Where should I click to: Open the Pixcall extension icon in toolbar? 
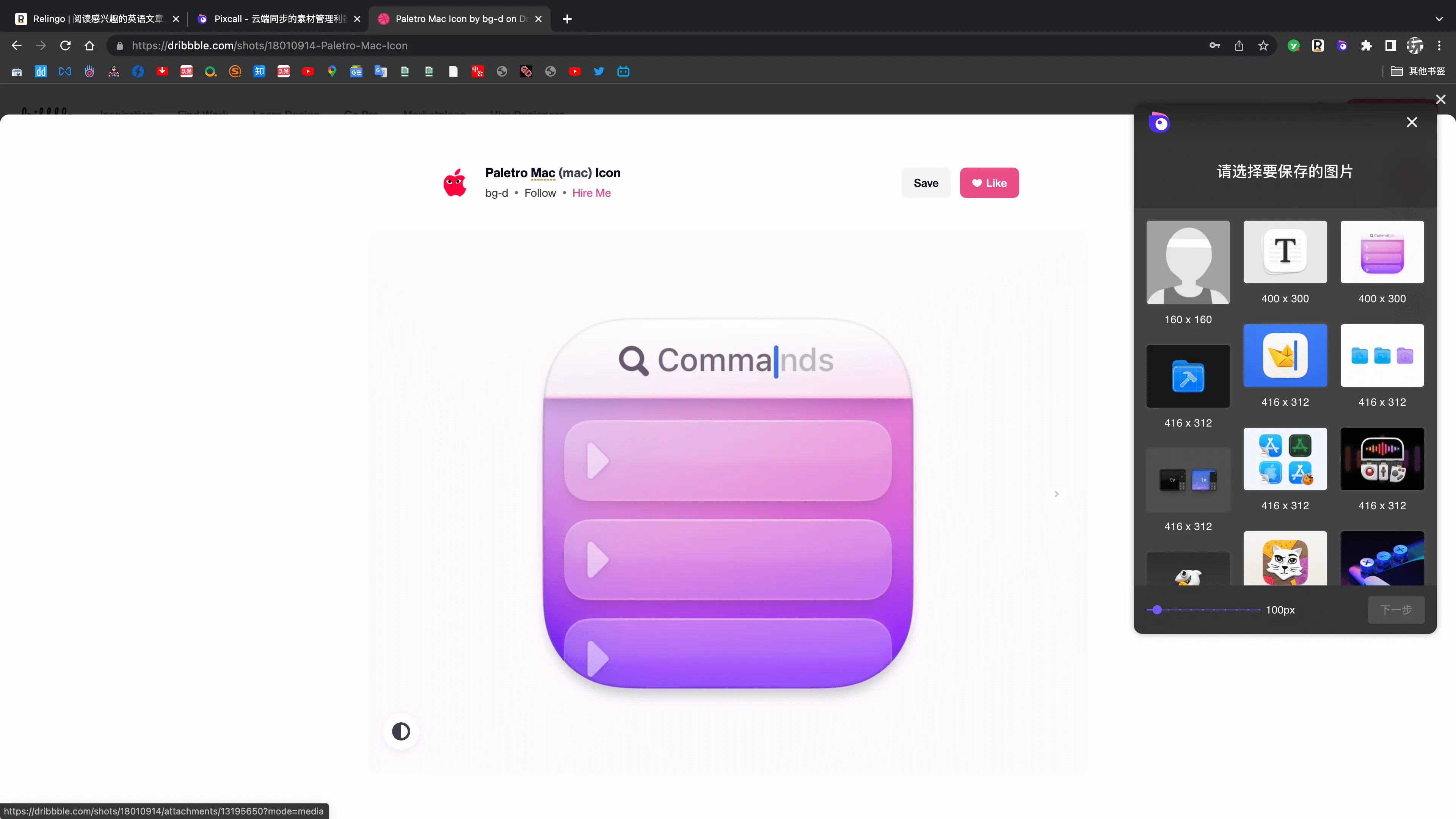click(1342, 46)
